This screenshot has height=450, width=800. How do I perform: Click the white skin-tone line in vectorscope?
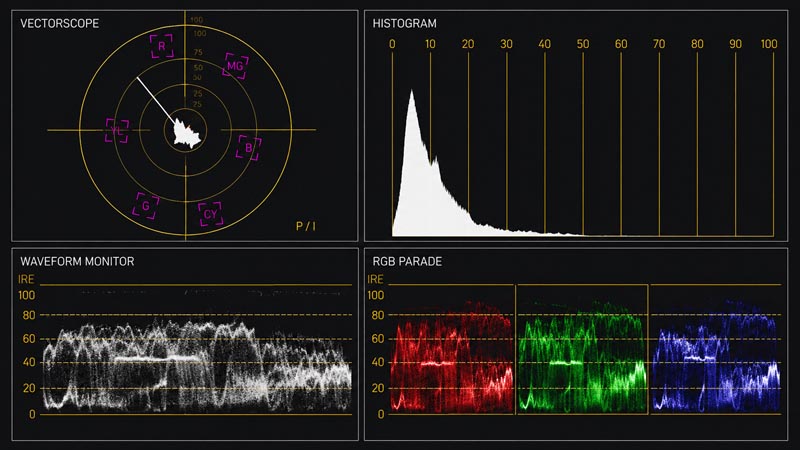click(156, 100)
